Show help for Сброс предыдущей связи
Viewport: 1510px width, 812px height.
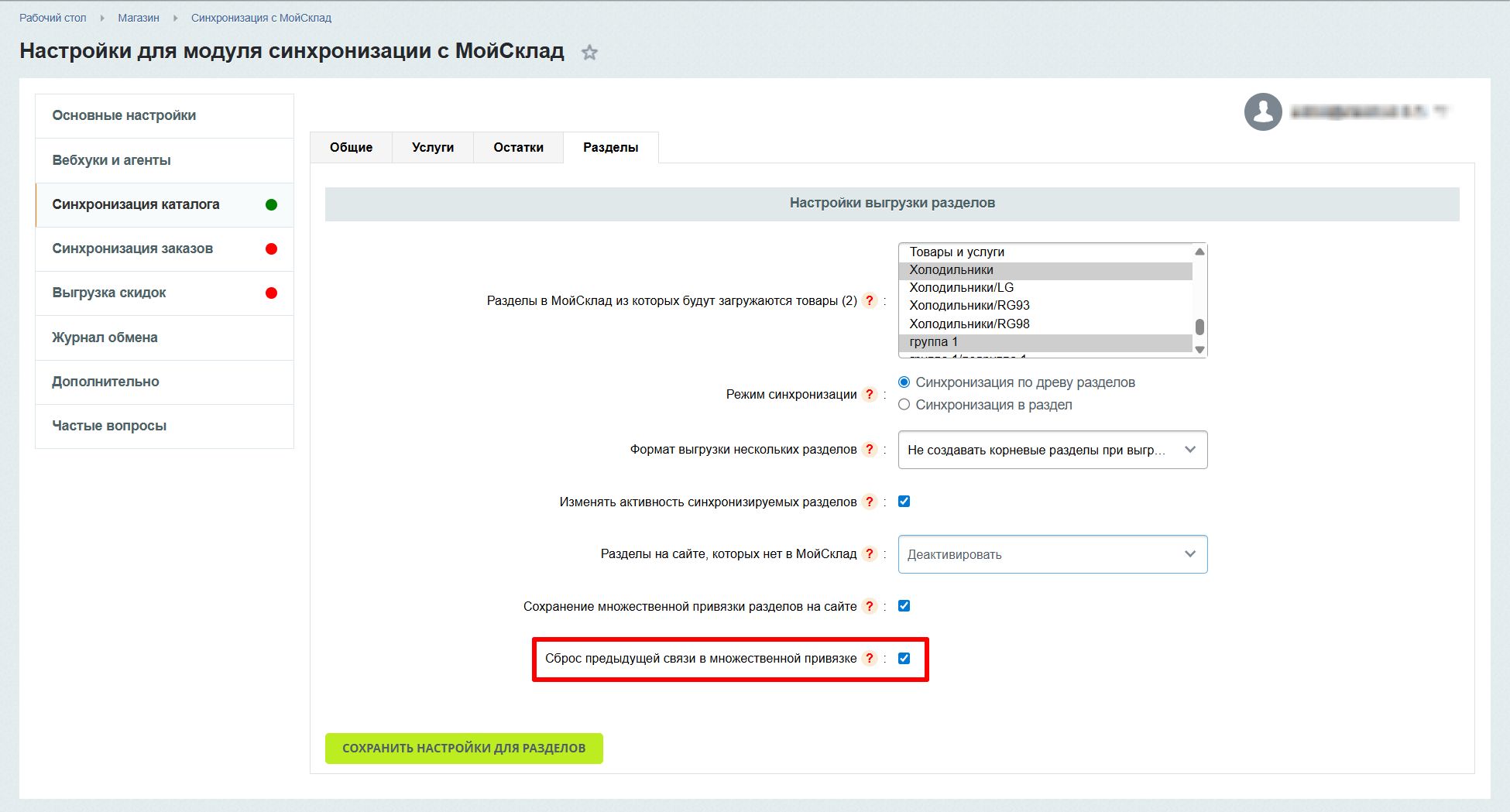(870, 658)
